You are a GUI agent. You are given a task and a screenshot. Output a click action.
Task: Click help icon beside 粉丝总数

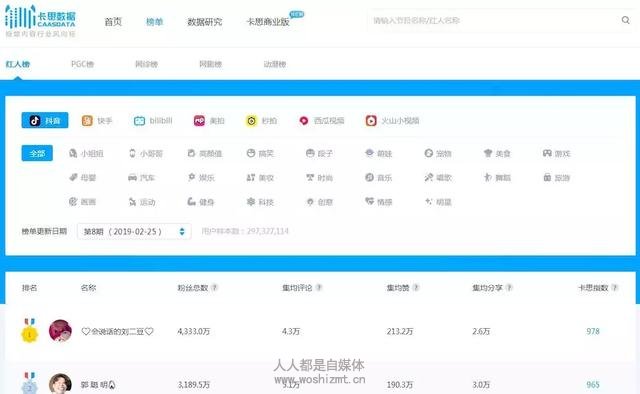[x=214, y=287]
